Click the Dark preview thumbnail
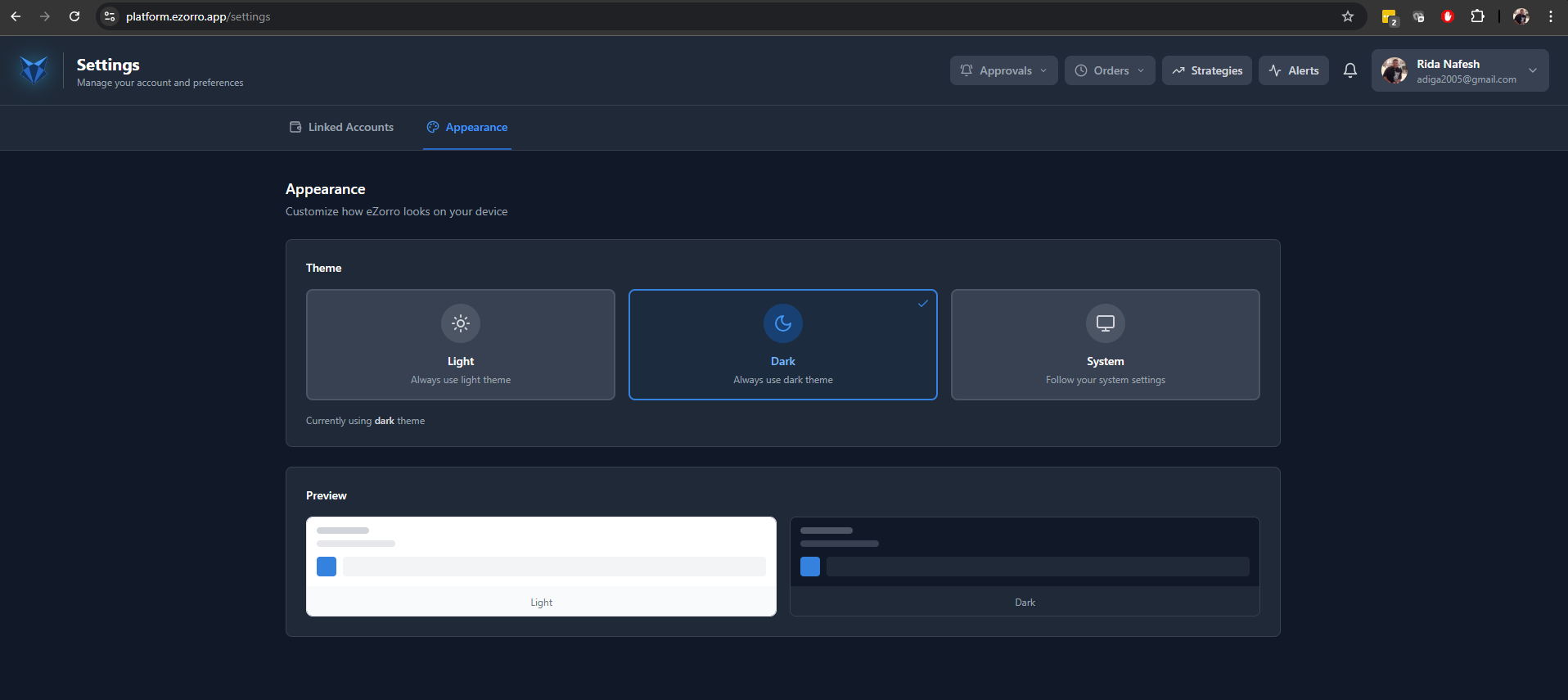The image size is (1568, 700). (1025, 567)
